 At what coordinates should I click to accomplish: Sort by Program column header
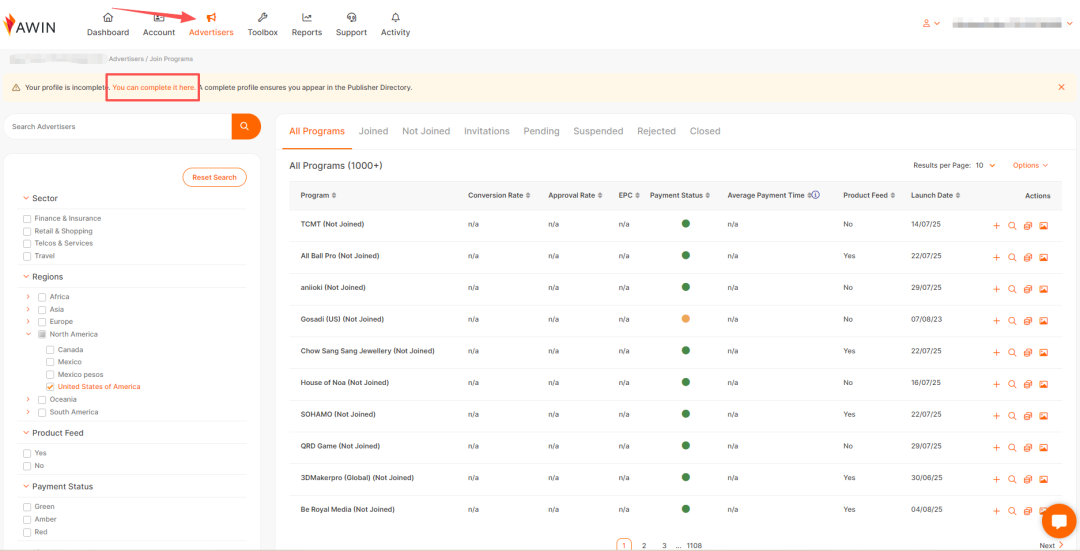pyautogui.click(x=318, y=196)
